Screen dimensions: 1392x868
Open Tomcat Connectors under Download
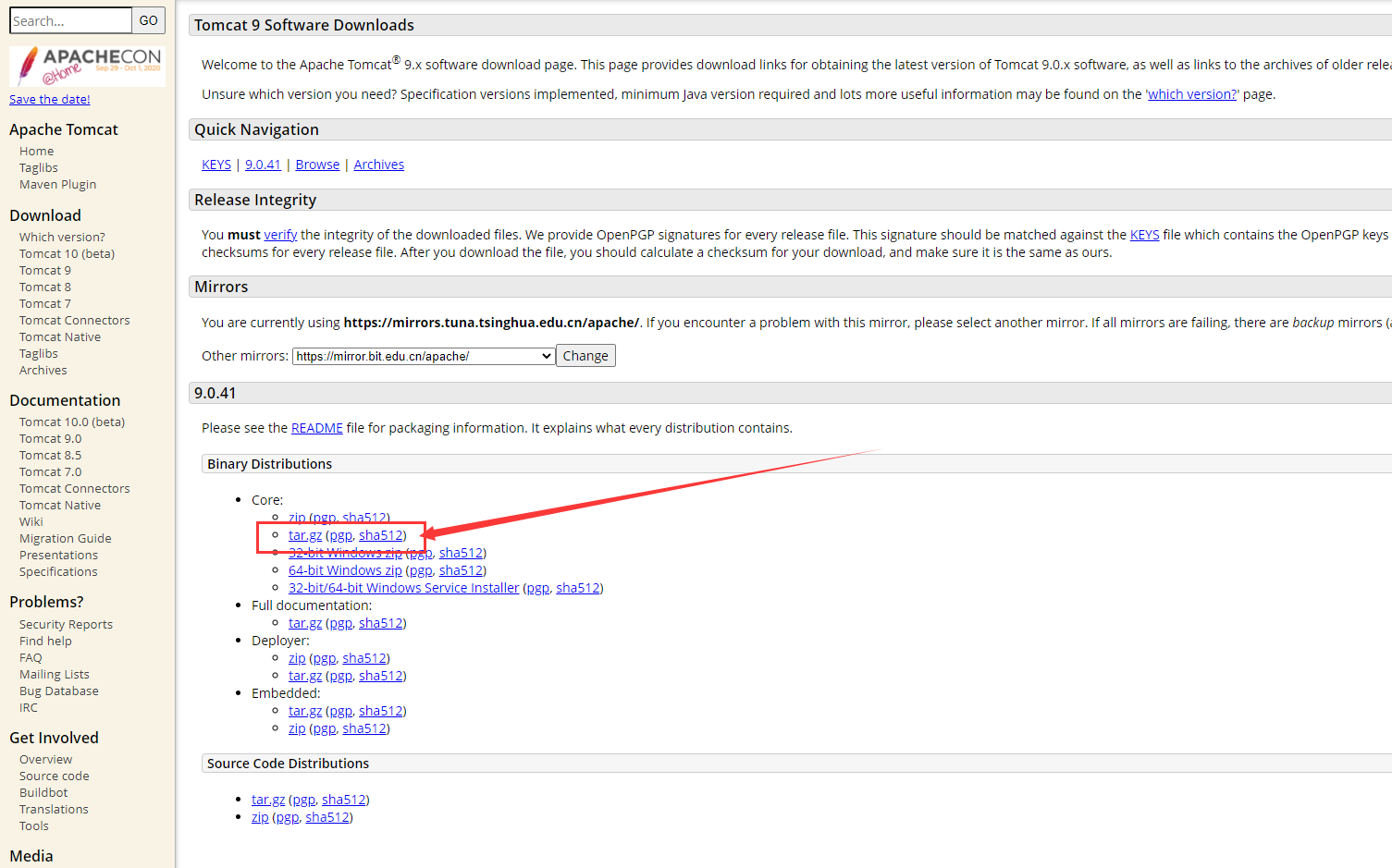coord(74,320)
